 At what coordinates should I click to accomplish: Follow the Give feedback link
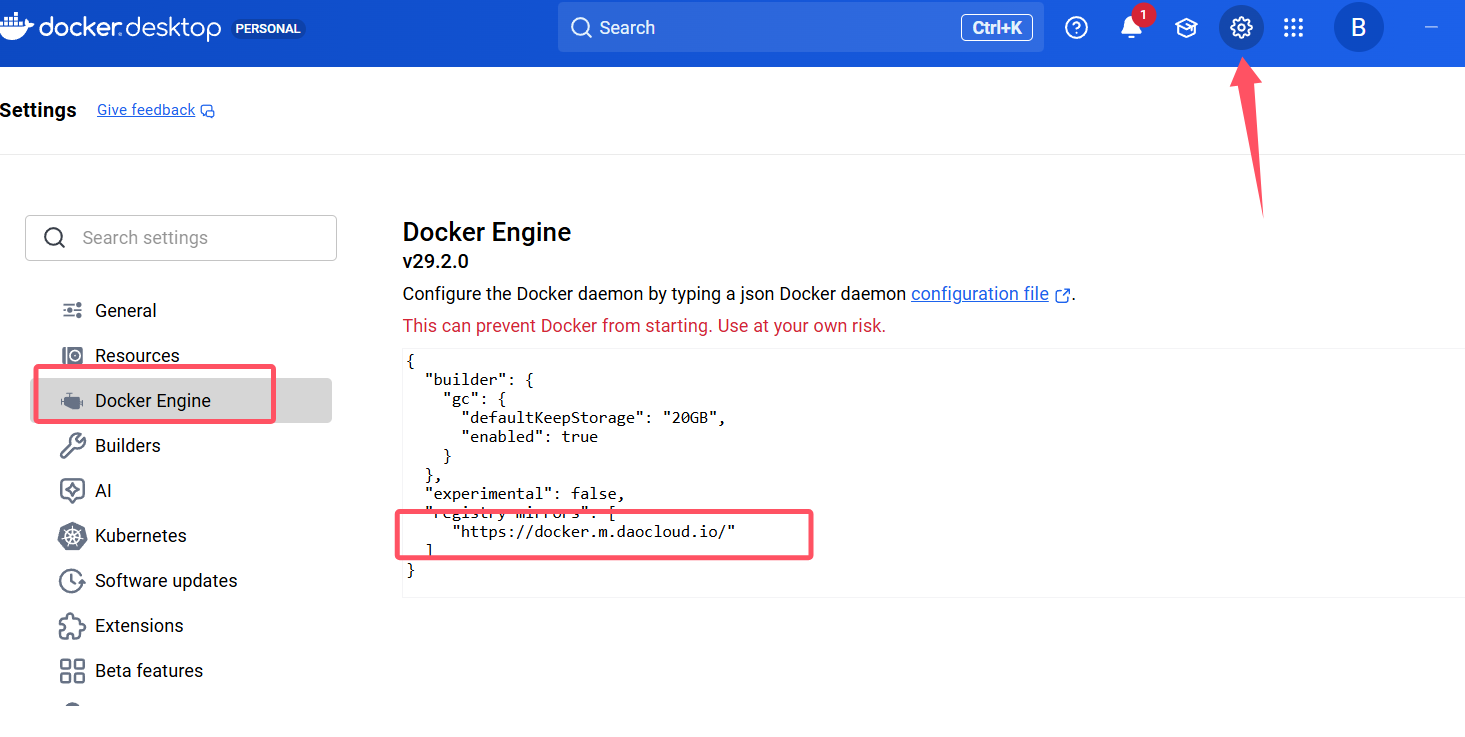tap(146, 110)
